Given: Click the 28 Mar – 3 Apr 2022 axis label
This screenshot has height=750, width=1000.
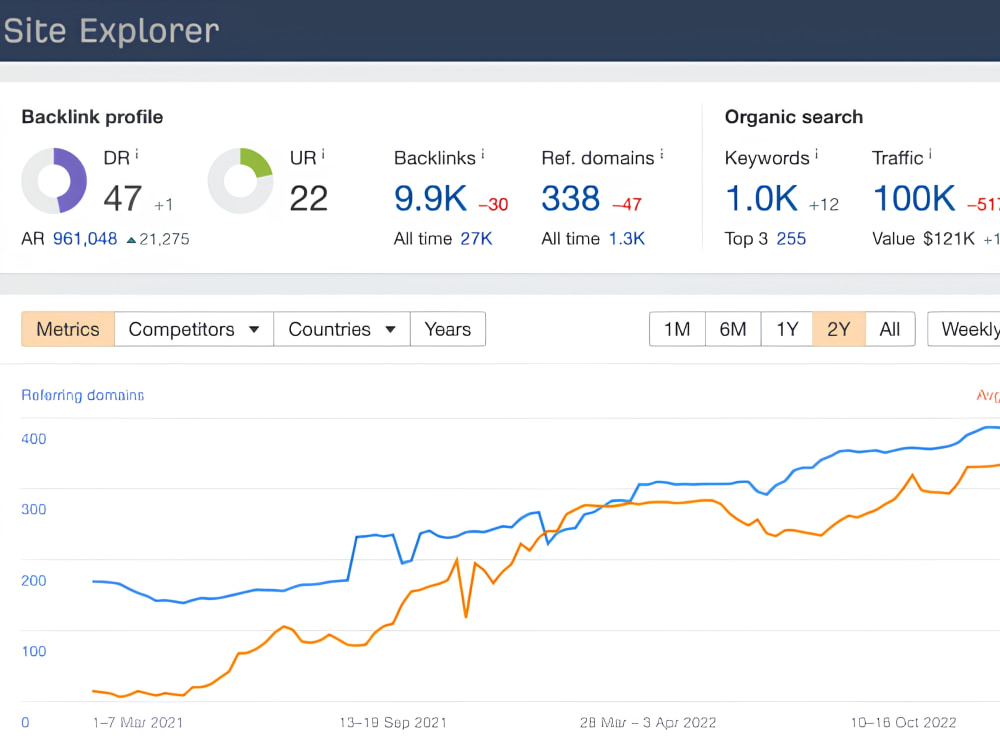Looking at the screenshot, I should [x=648, y=723].
